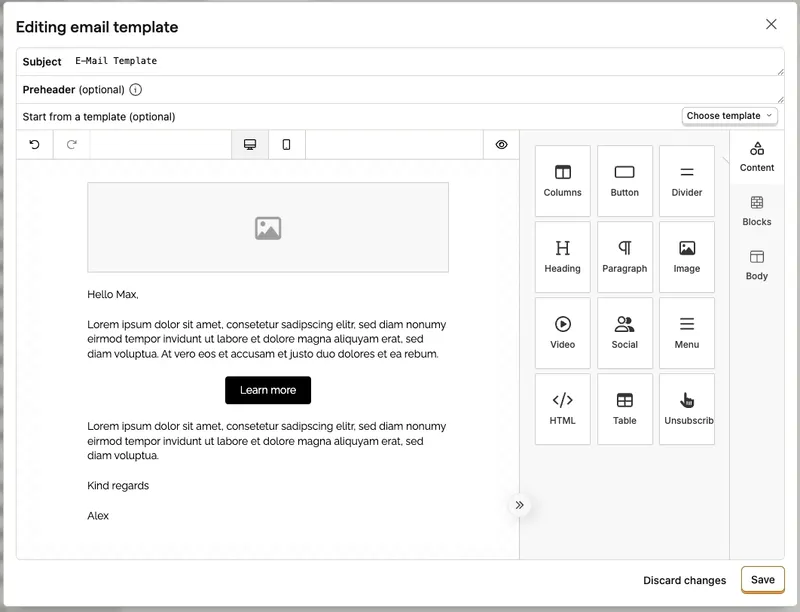This screenshot has height=612, width=800.
Task: Enable desktop preview mode
Action: click(249, 144)
